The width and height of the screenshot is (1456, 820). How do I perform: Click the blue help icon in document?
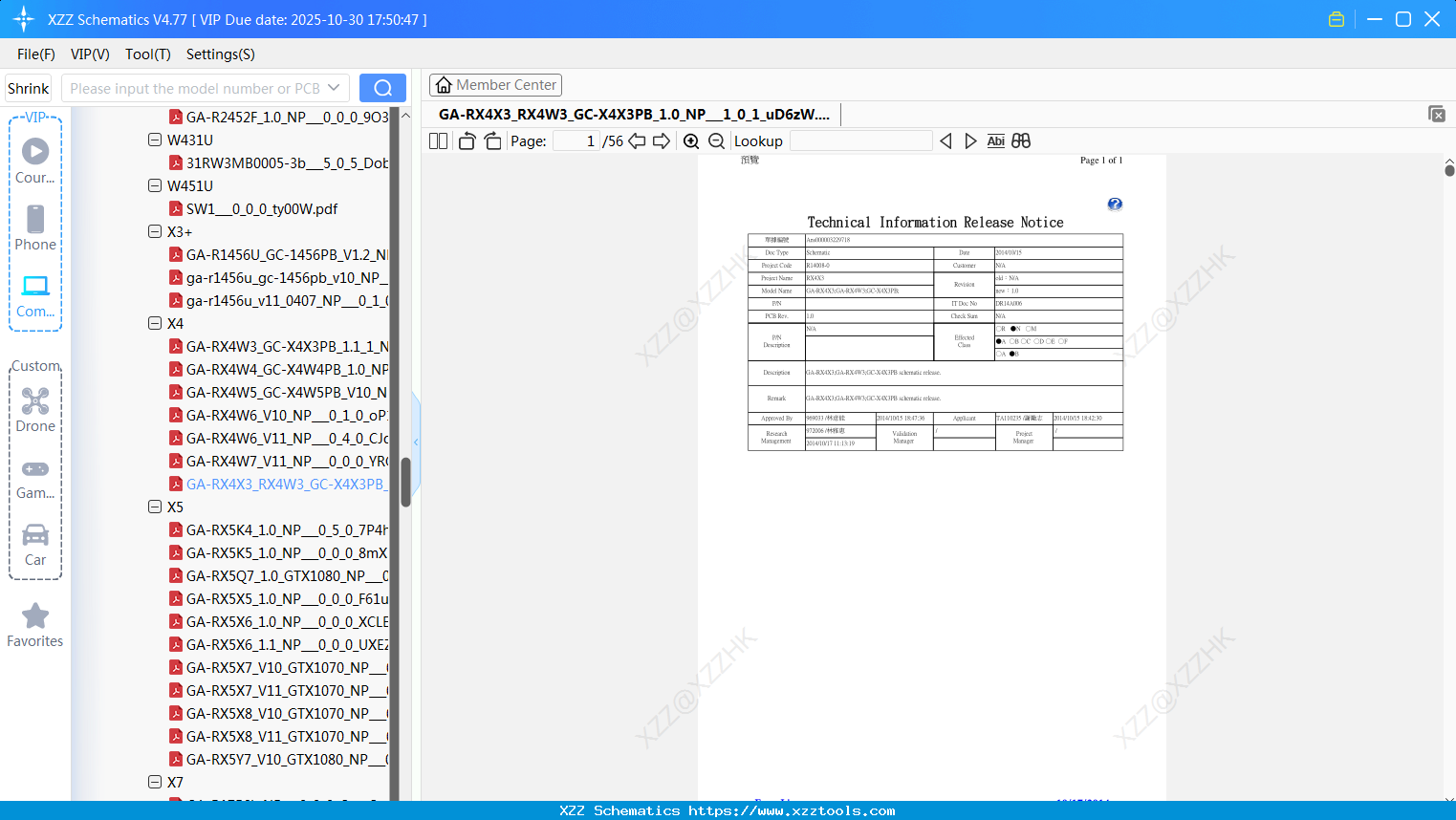1115,204
